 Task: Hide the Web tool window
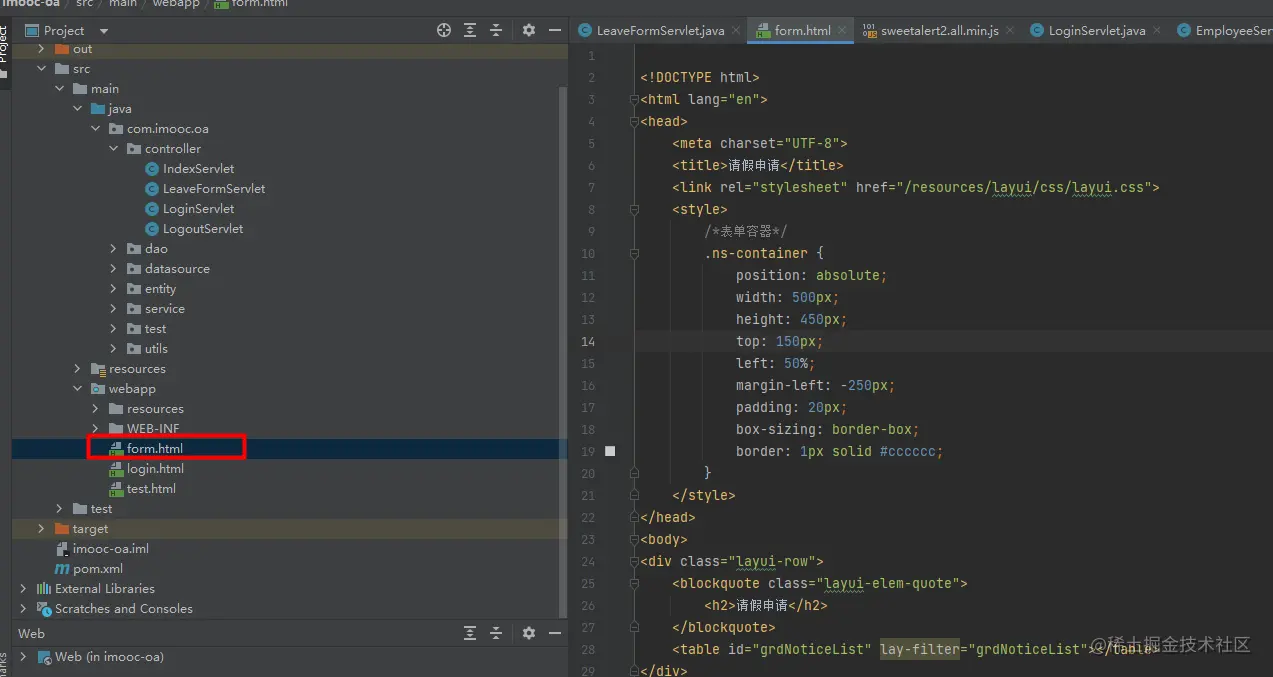point(555,633)
